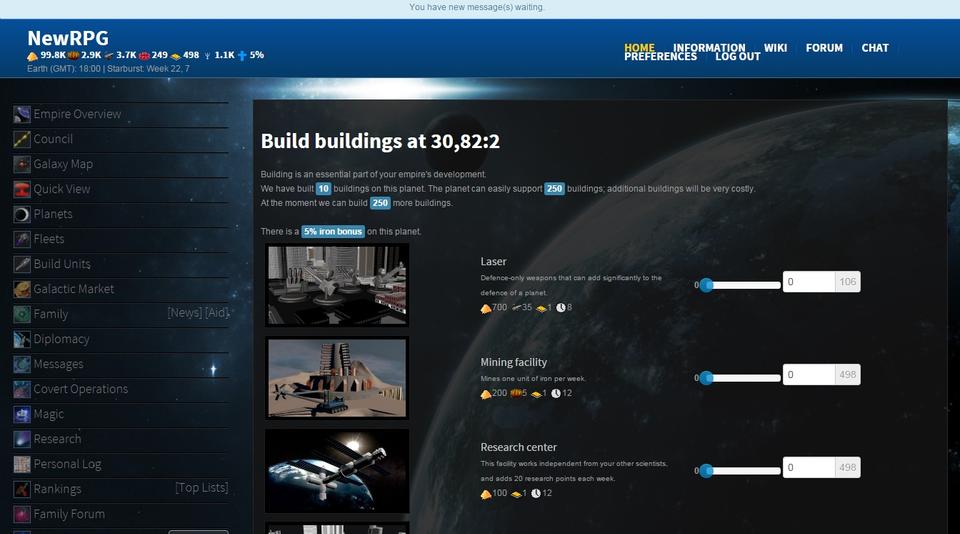Viewport: 960px width, 534px height.
Task: Click the Laser building thumbnail image
Action: pyautogui.click(x=337, y=284)
